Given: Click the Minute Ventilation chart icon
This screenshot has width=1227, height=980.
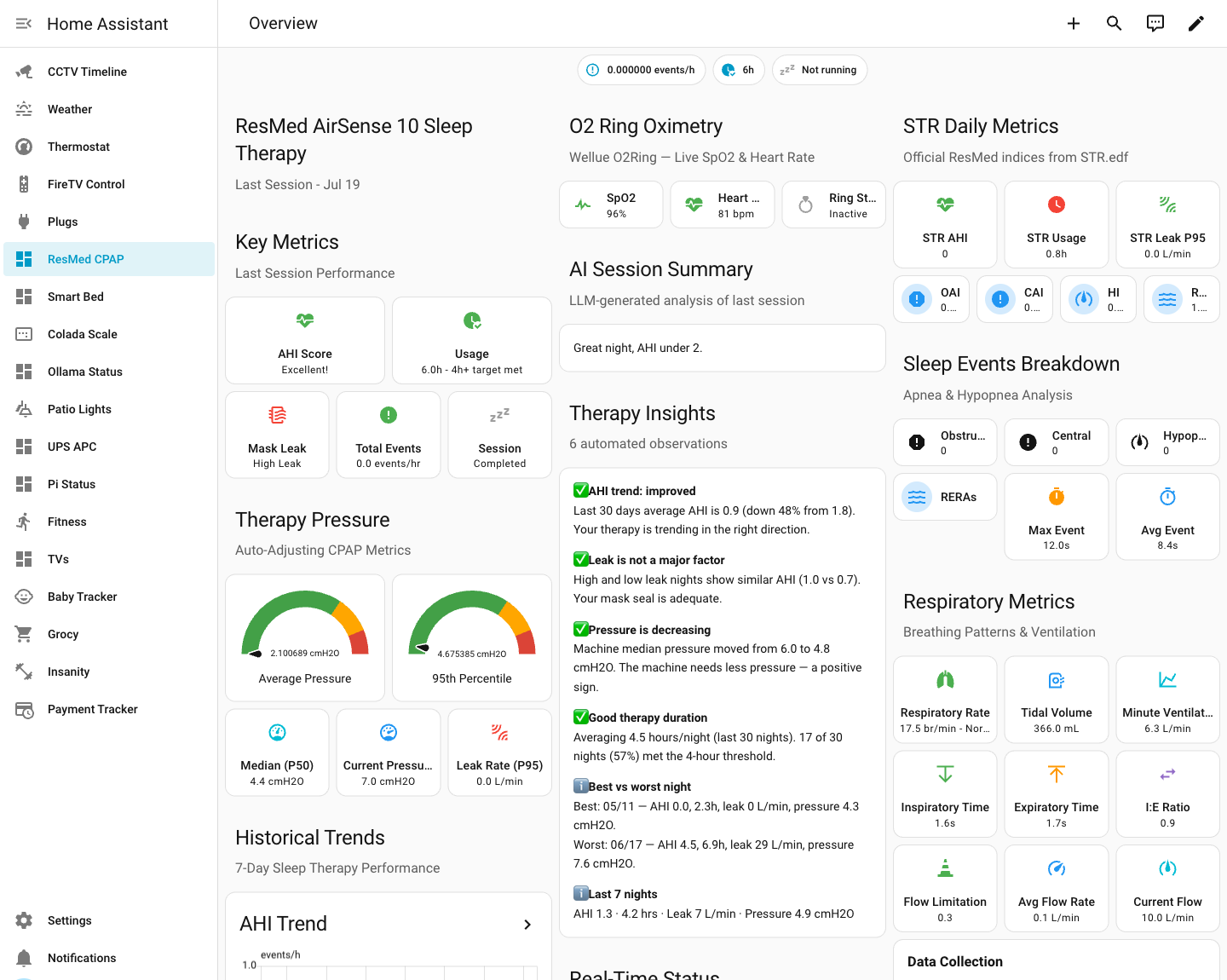Looking at the screenshot, I should click(x=1167, y=679).
